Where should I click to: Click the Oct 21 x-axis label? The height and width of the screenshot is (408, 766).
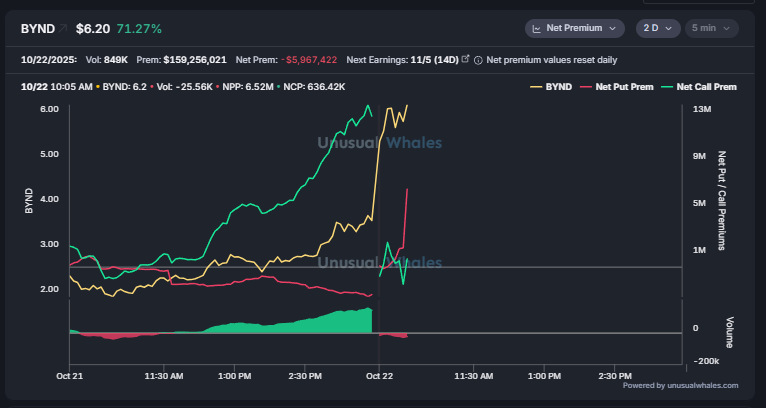(x=69, y=376)
